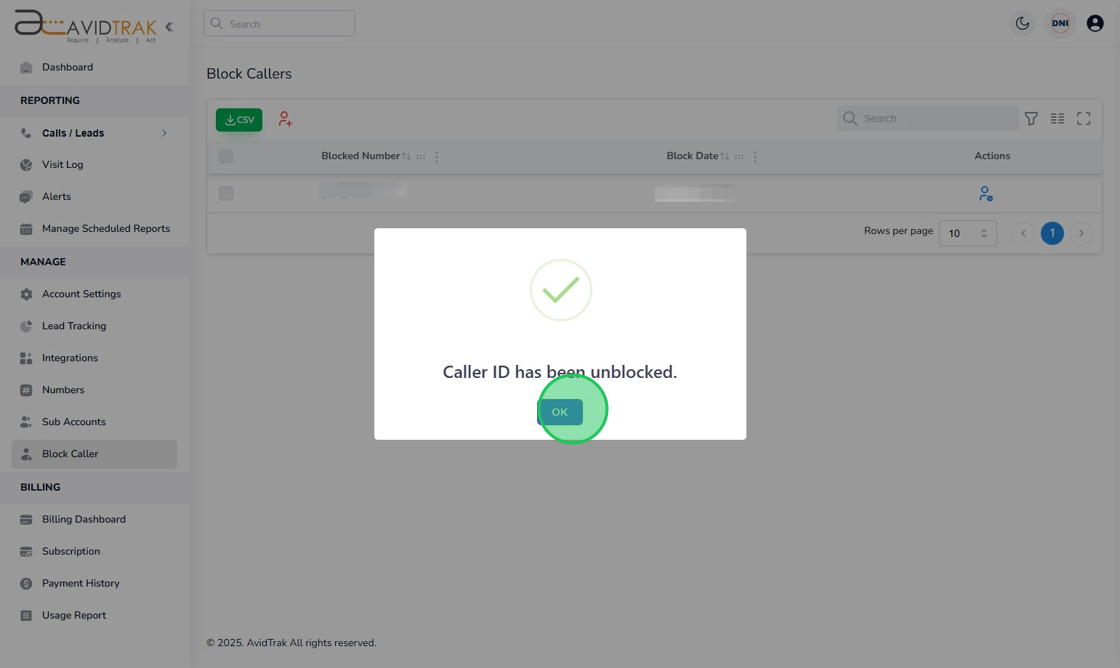This screenshot has height=668, width=1120.
Task: Open column layout settings icon
Action: click(1057, 119)
